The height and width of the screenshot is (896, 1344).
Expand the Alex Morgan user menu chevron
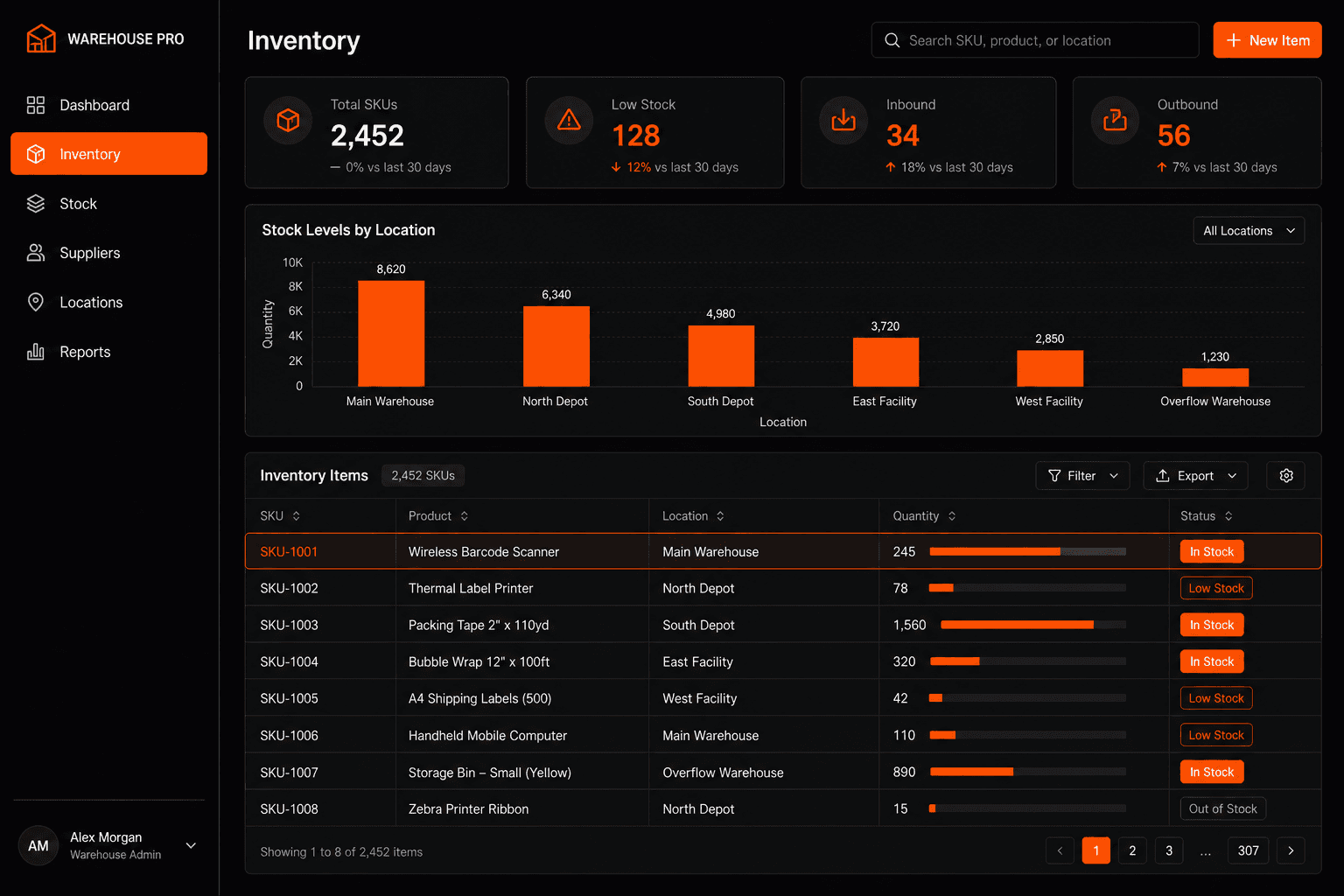click(x=191, y=845)
